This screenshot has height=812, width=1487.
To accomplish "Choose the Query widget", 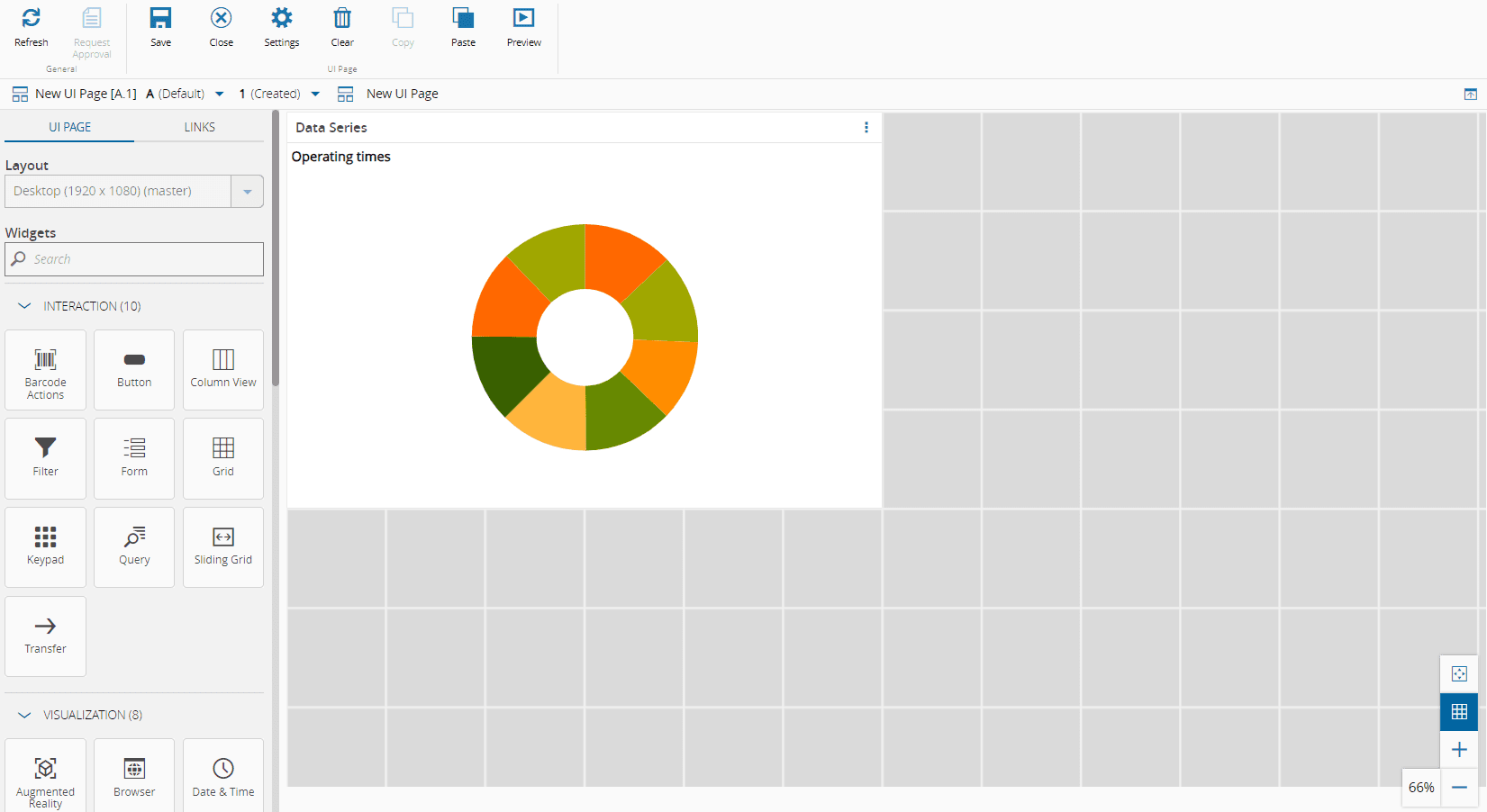I will [134, 547].
